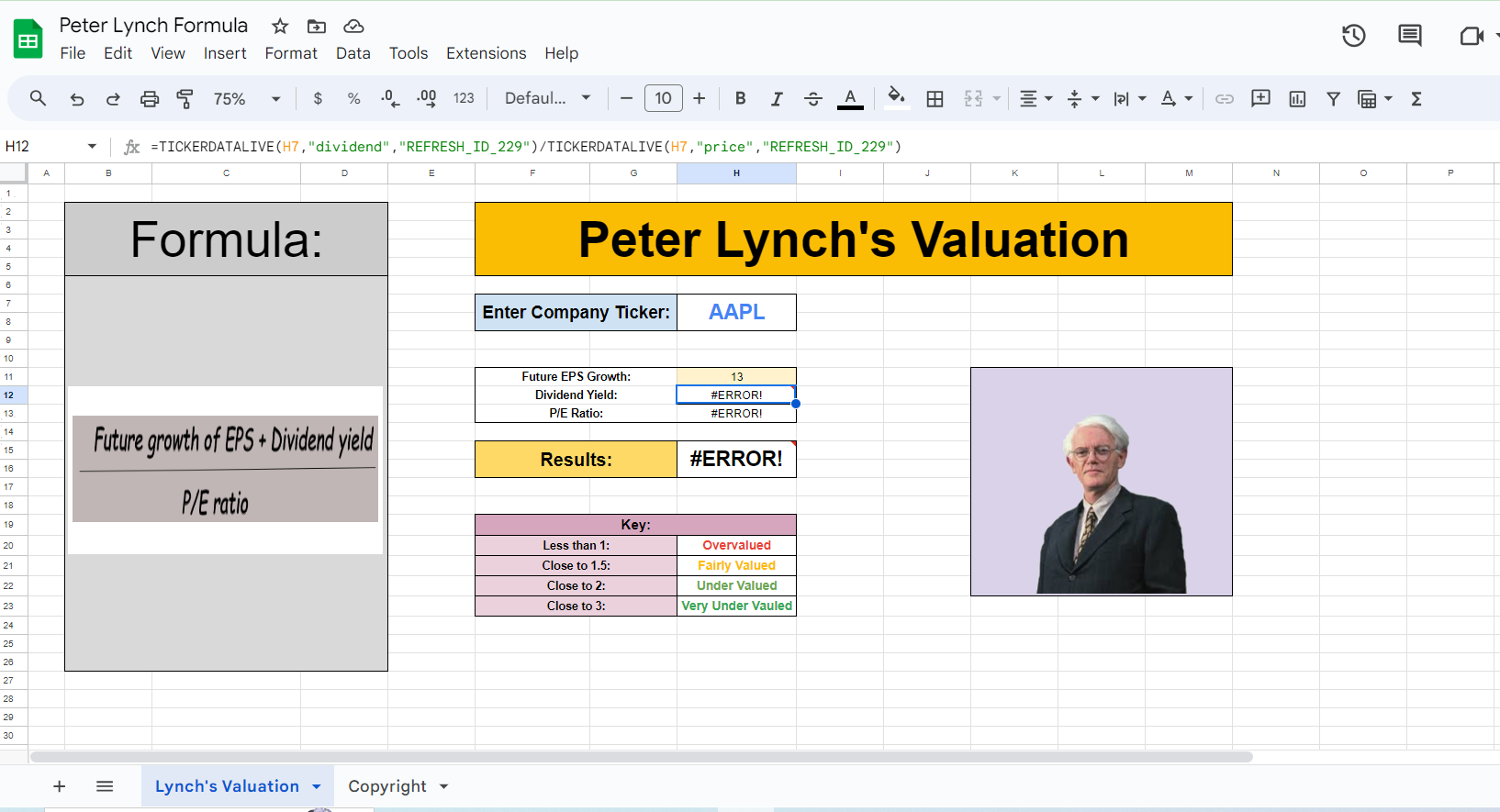Select the AAPL ticker cell
The height and width of the screenshot is (812, 1500).
(736, 312)
